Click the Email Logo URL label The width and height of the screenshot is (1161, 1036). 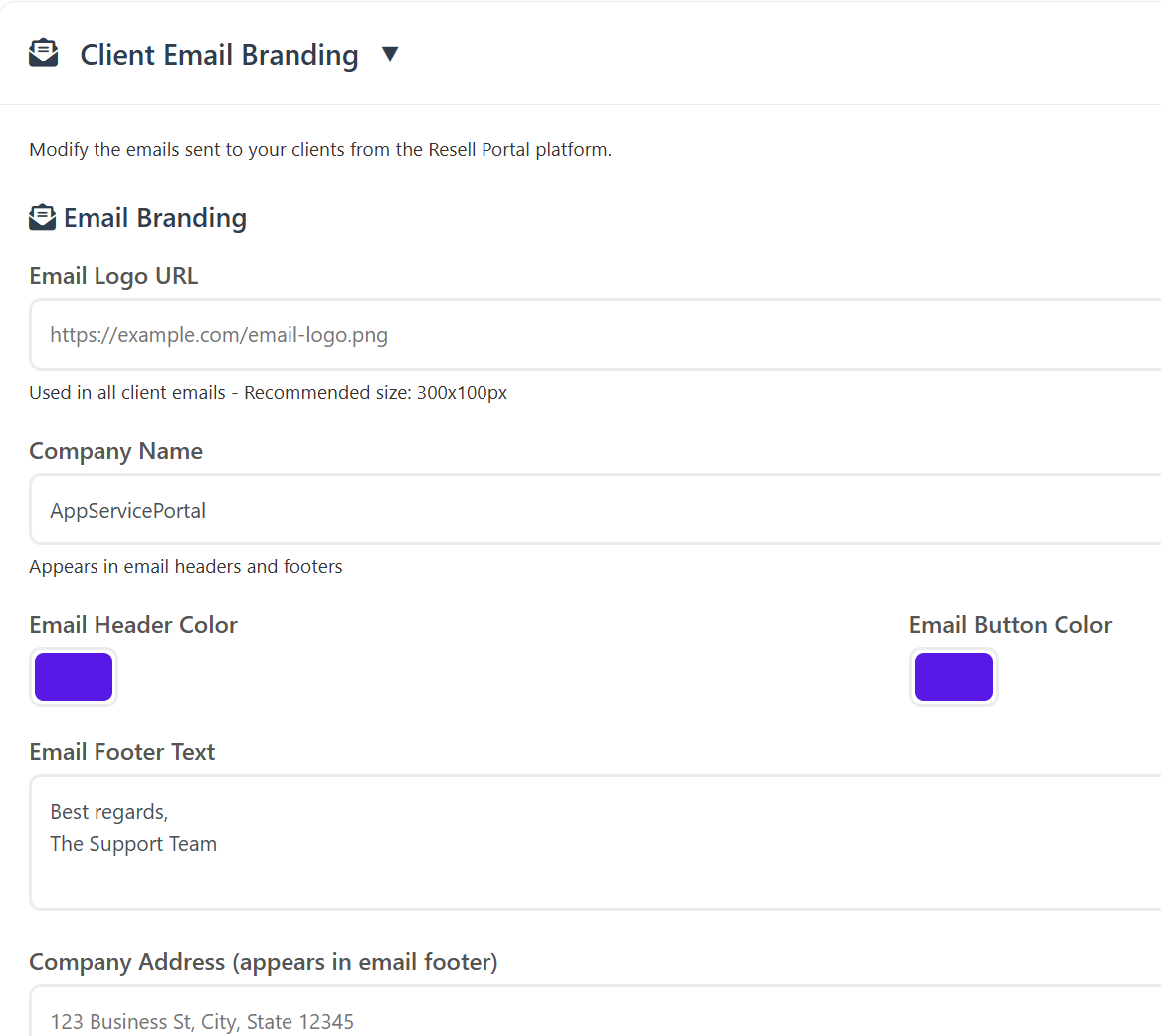tap(113, 276)
